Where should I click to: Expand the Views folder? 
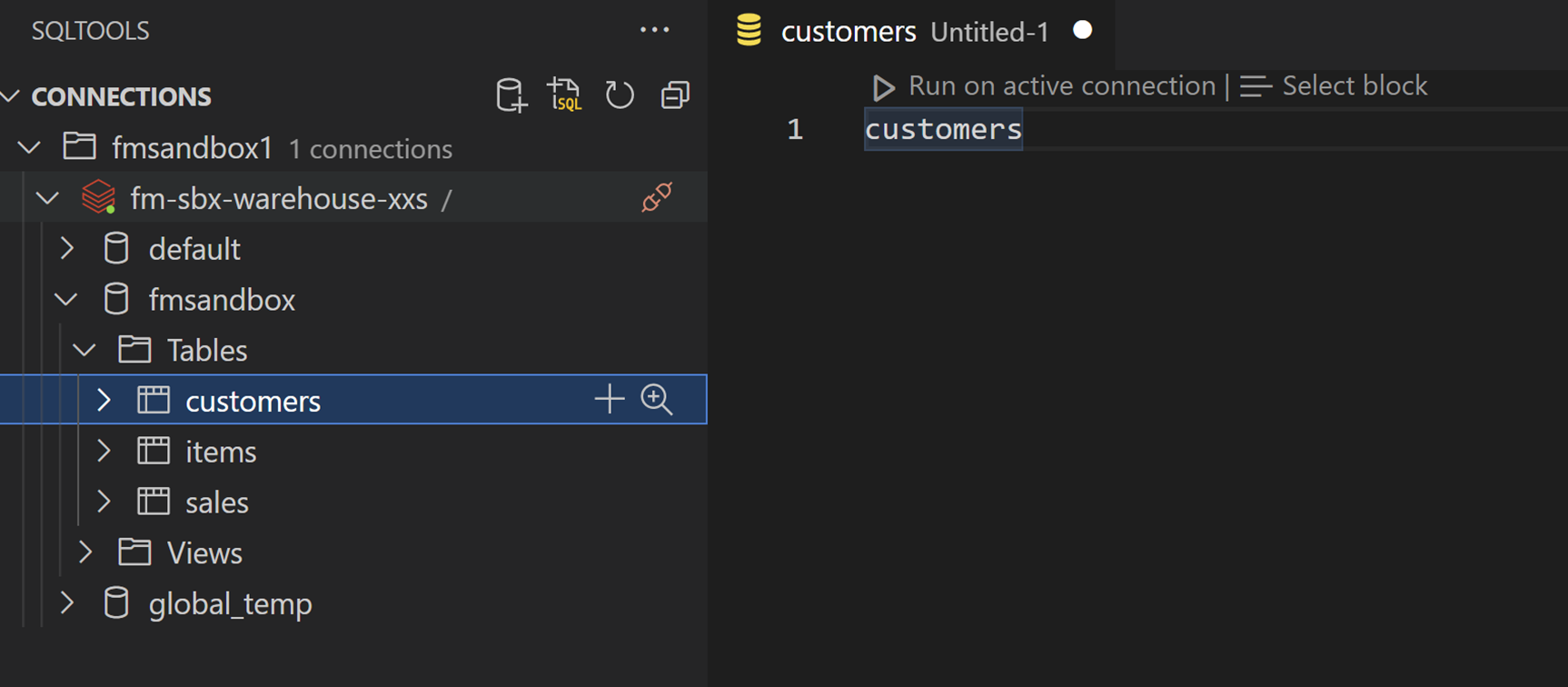(x=86, y=552)
